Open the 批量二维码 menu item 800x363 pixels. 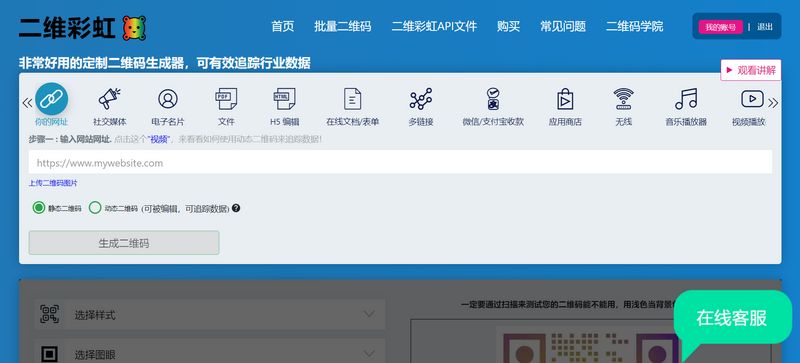pos(342,27)
